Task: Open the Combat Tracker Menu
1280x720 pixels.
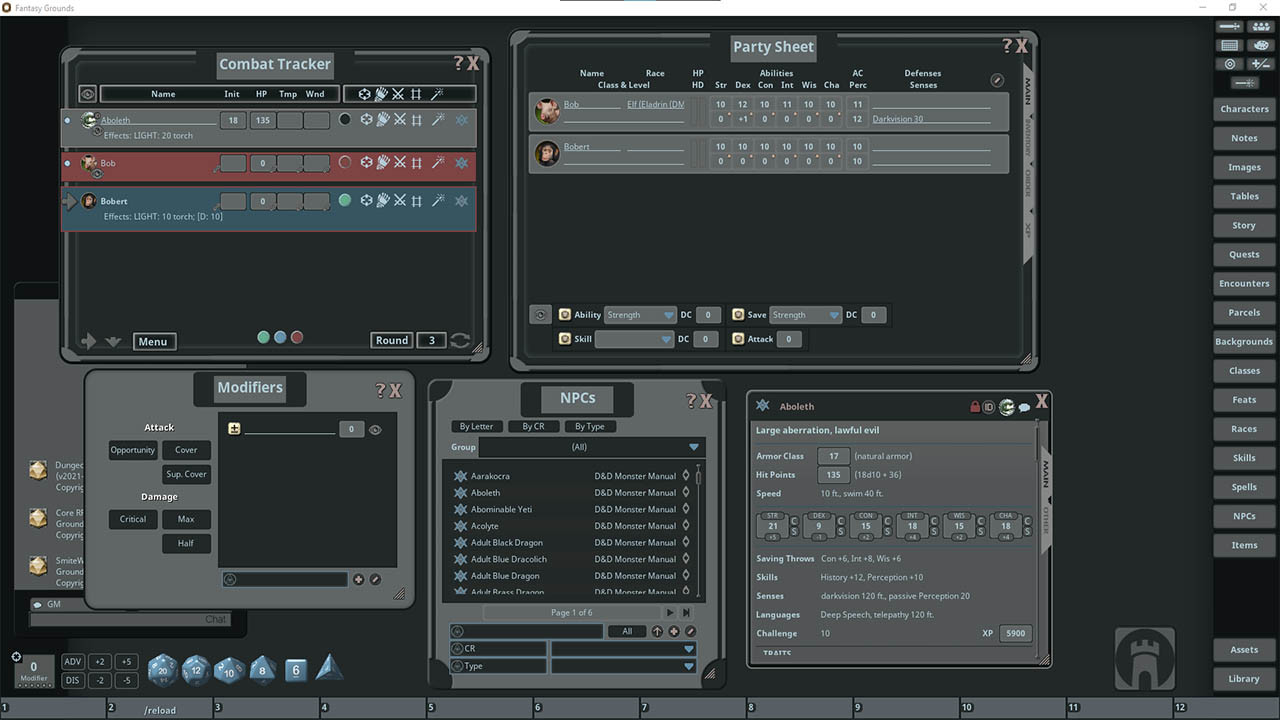Action: pyautogui.click(x=154, y=341)
